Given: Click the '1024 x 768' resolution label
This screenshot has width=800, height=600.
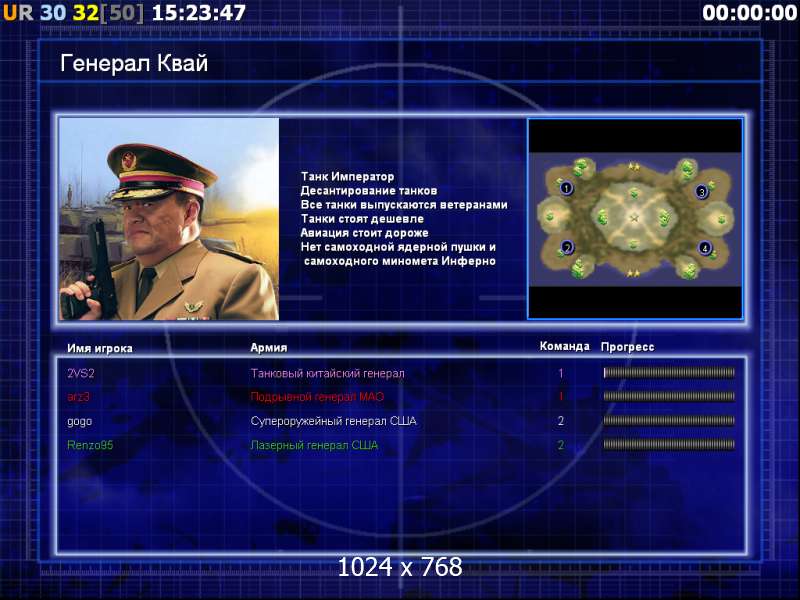Looking at the screenshot, I should (x=400, y=567).
